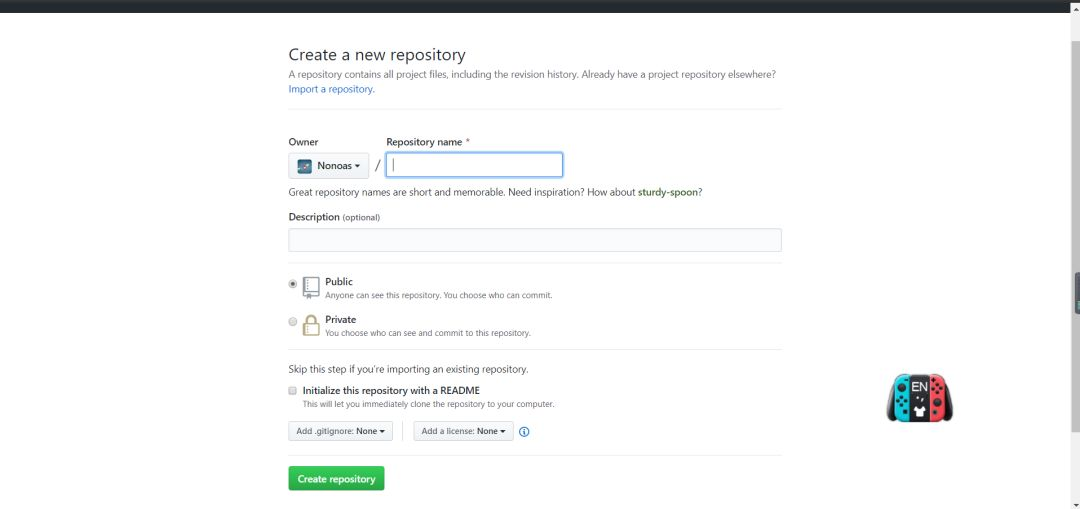Image resolution: width=1080 pixels, height=509 pixels.
Task: Open the Owner Nonoas dropdown
Action: [x=329, y=166]
